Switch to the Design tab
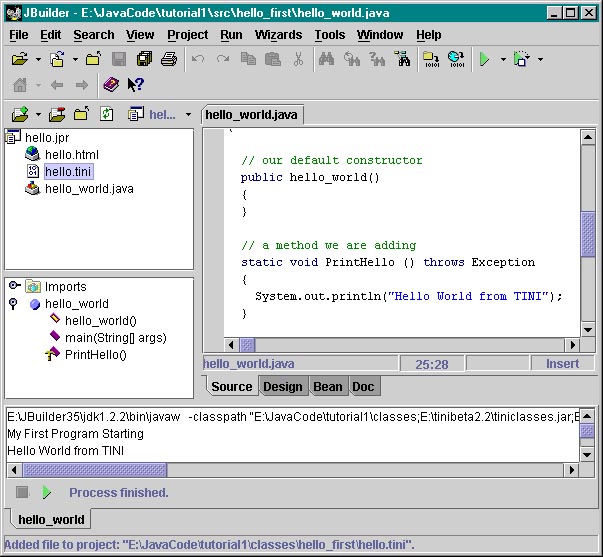 (282, 387)
